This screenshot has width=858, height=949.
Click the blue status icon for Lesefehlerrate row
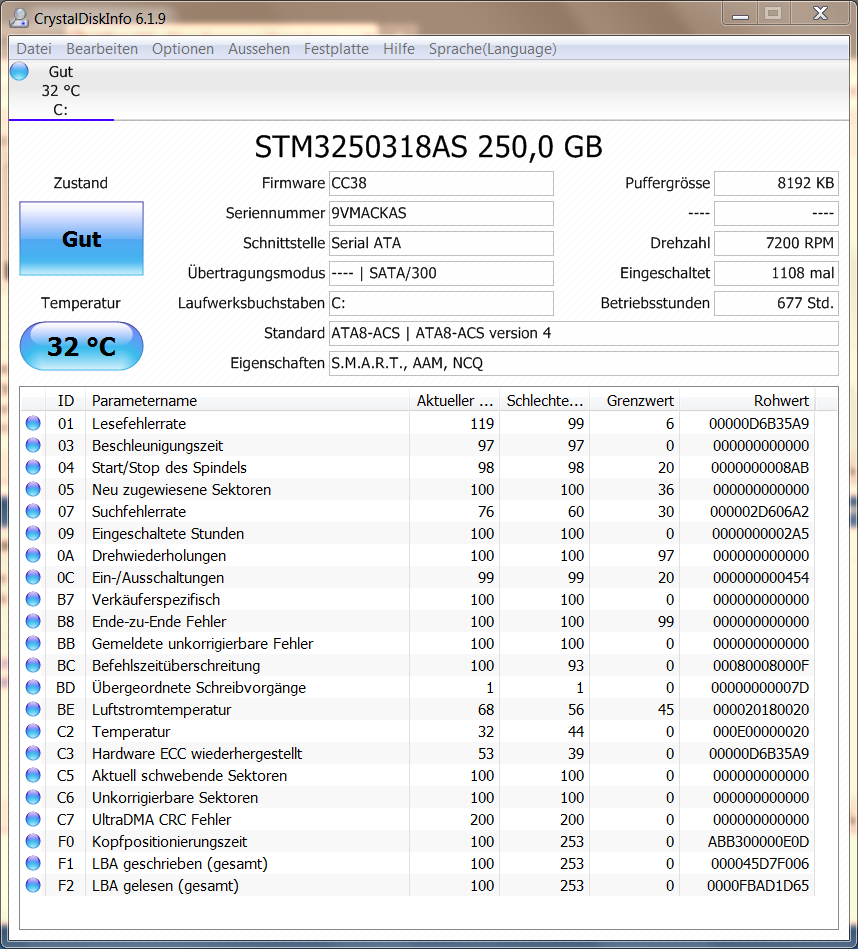pyautogui.click(x=33, y=423)
